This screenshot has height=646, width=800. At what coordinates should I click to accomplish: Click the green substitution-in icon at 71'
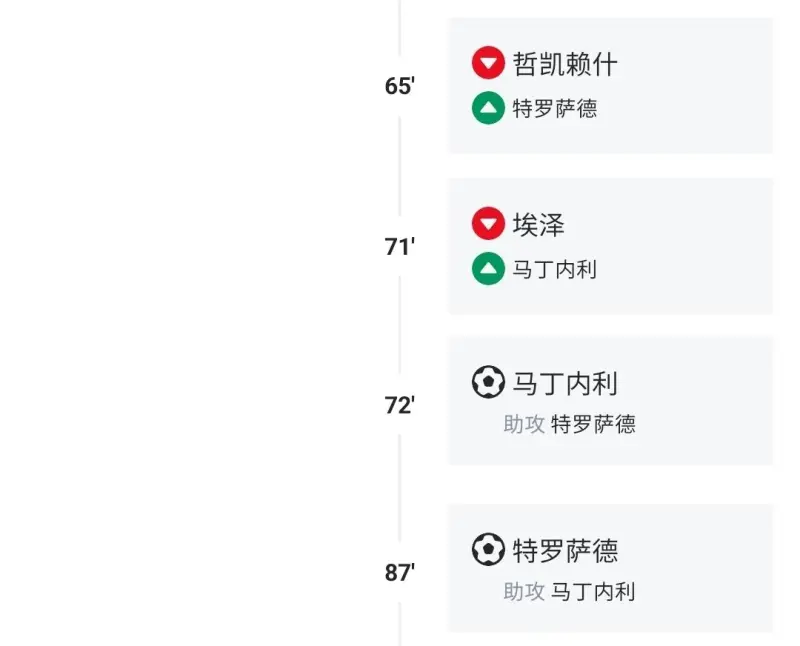coord(488,269)
